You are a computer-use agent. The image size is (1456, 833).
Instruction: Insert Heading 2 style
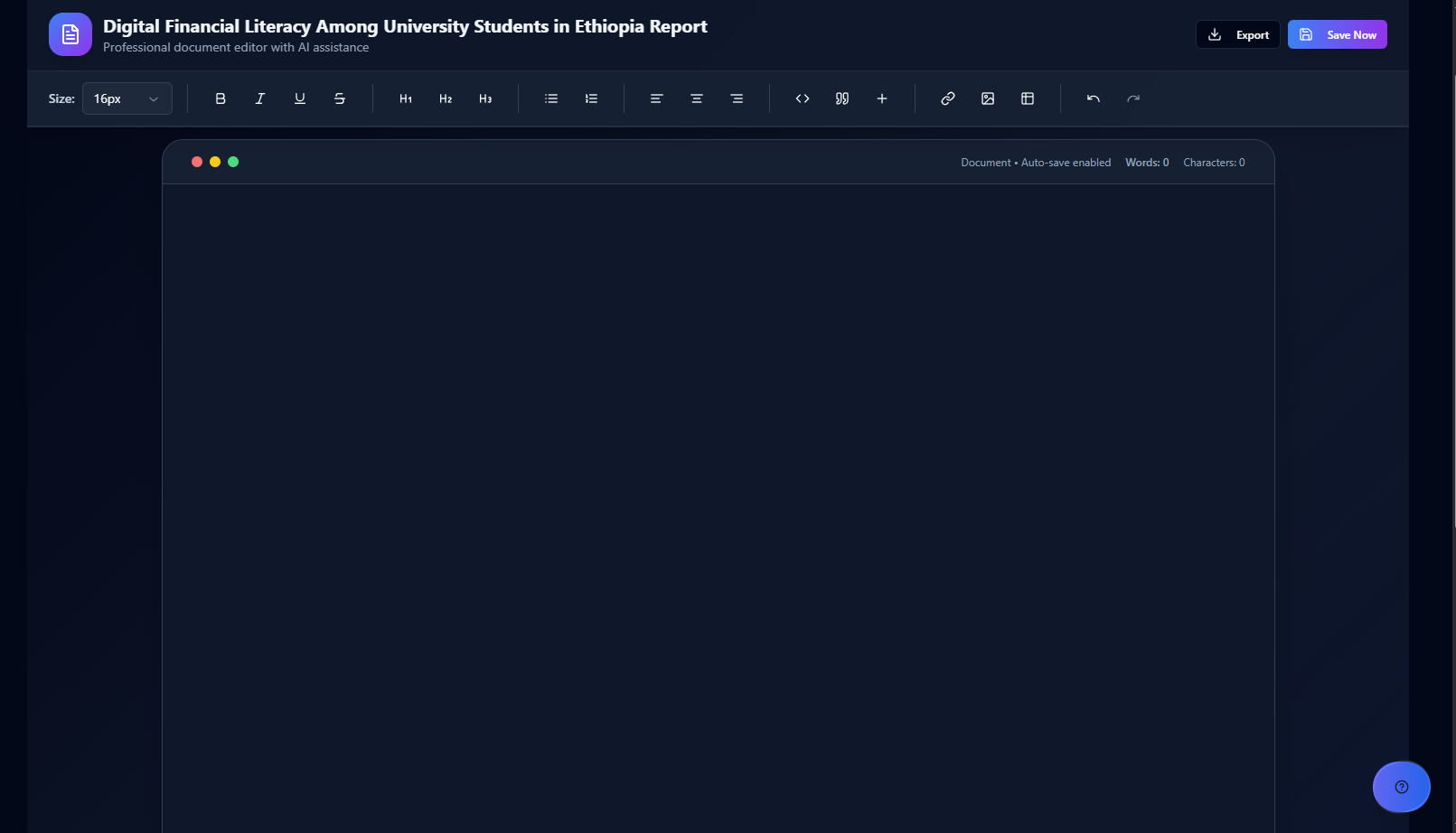click(446, 98)
